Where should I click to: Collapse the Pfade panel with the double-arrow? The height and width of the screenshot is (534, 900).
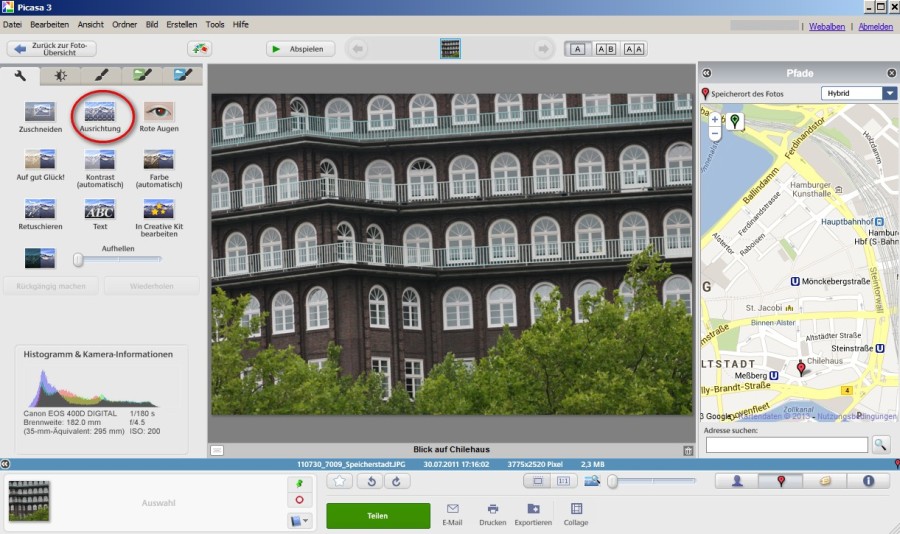coord(706,73)
